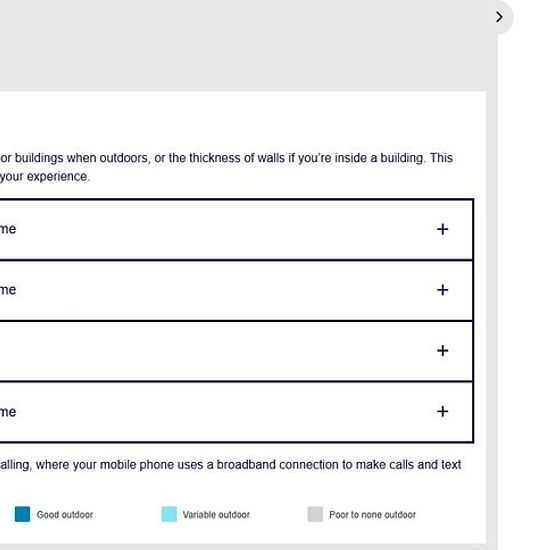Expand the fourth accordion row's plus icon
This screenshot has height=550, width=550.
(442, 411)
